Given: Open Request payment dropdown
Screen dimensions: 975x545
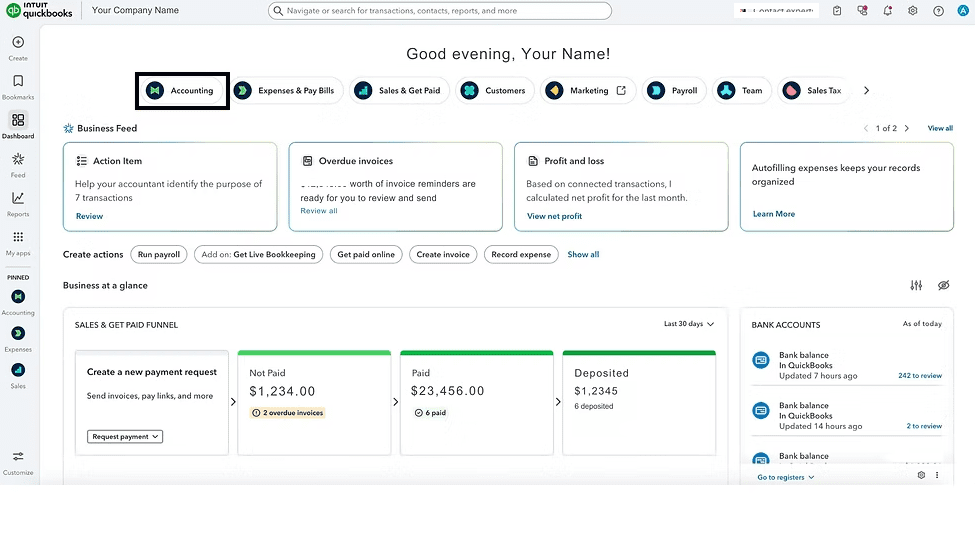Looking at the screenshot, I should (125, 437).
